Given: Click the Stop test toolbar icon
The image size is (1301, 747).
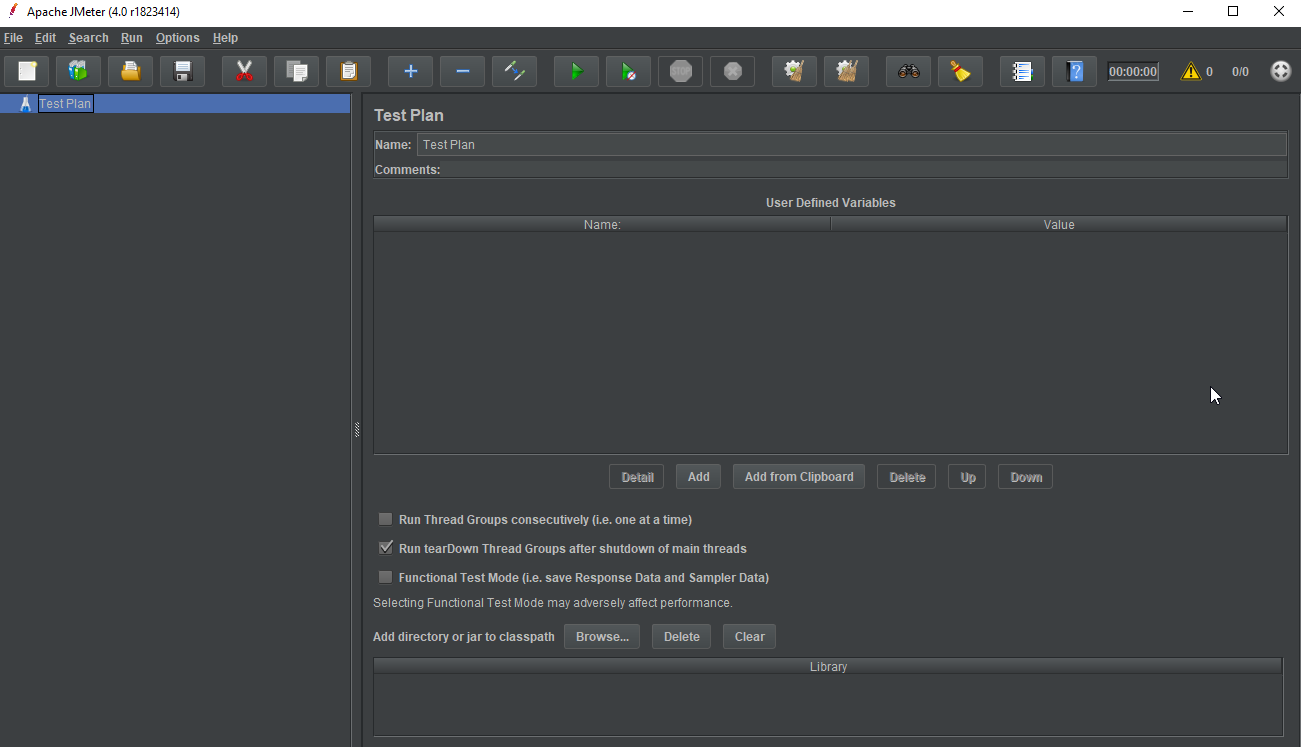Looking at the screenshot, I should click(x=681, y=72).
